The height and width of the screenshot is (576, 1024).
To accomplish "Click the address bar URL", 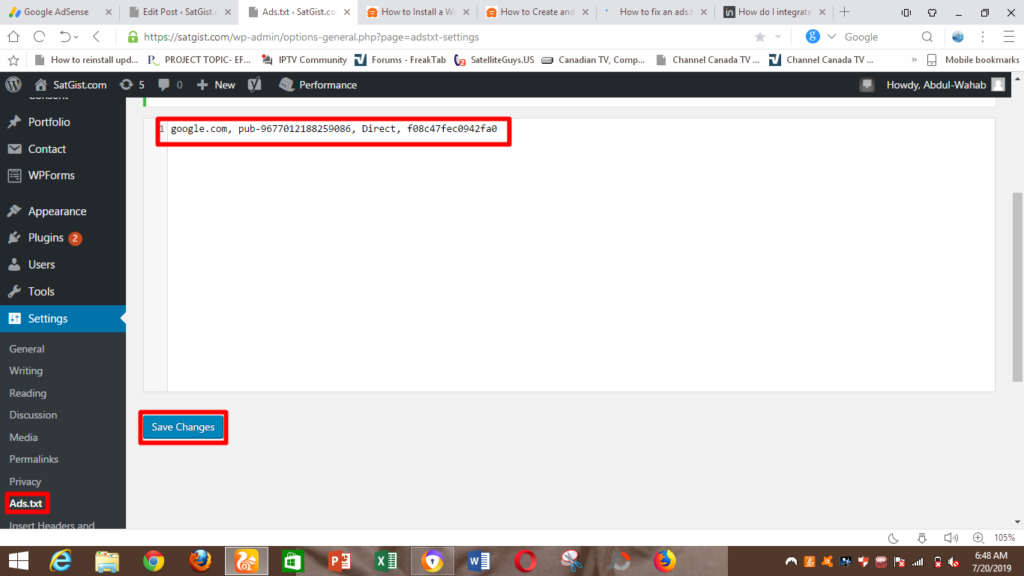I will coord(312,37).
